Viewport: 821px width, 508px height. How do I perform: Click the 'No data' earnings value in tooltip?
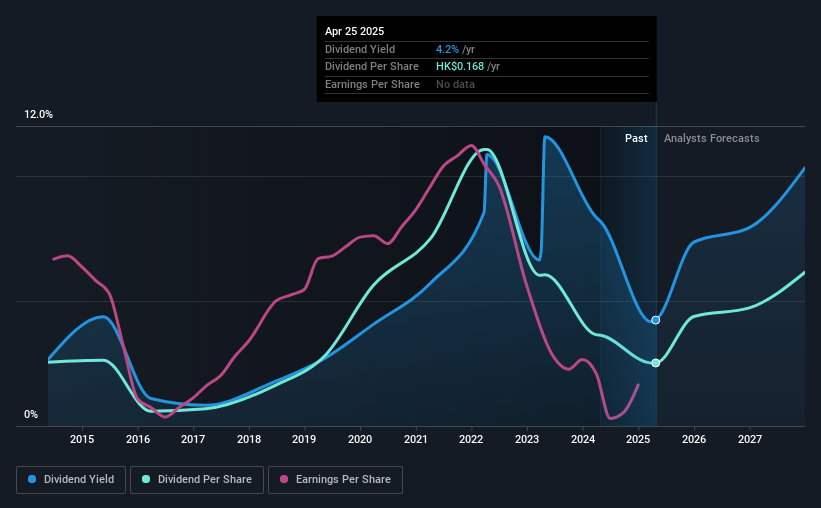pyautogui.click(x=455, y=84)
